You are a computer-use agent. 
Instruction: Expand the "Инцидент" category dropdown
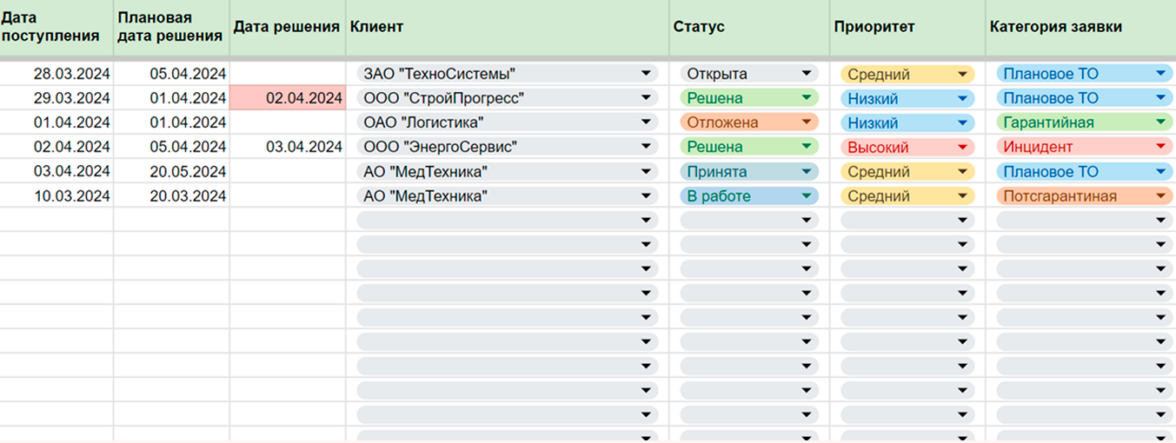1082,147
